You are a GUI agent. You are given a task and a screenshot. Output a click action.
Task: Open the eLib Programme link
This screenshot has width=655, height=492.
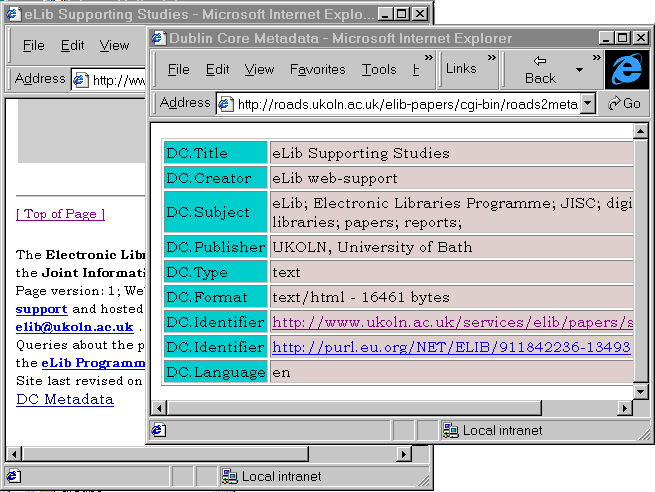(93, 363)
